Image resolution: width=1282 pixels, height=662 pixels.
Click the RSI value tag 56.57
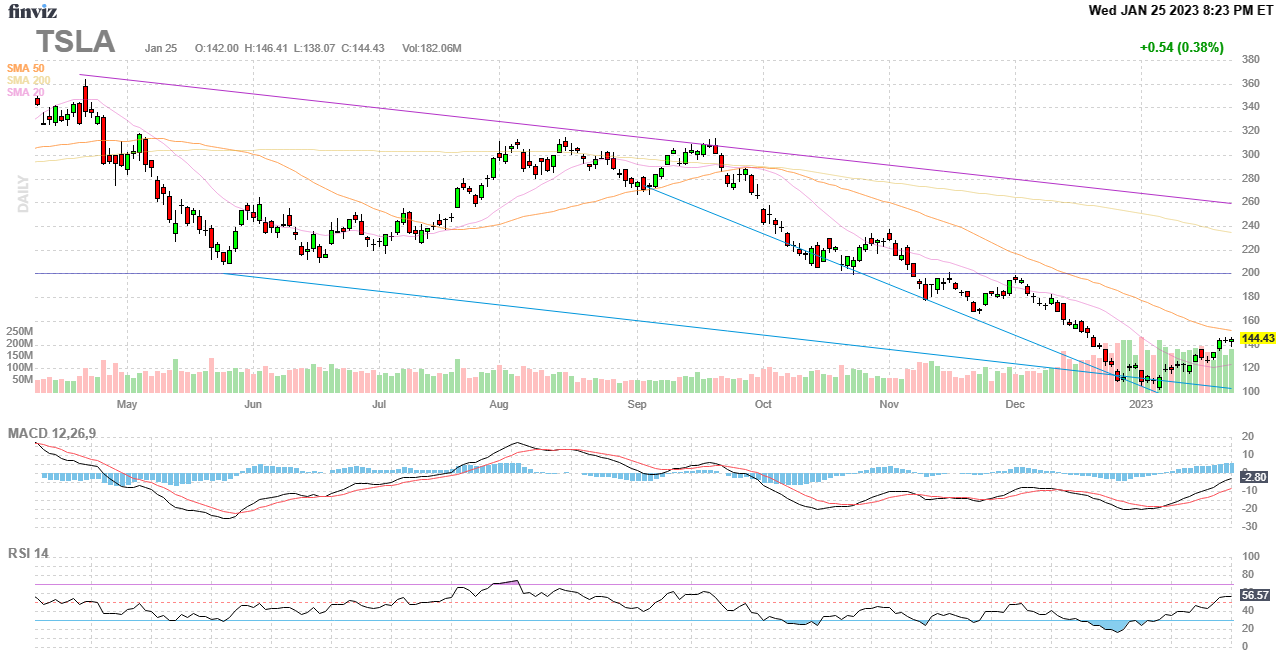(1255, 595)
